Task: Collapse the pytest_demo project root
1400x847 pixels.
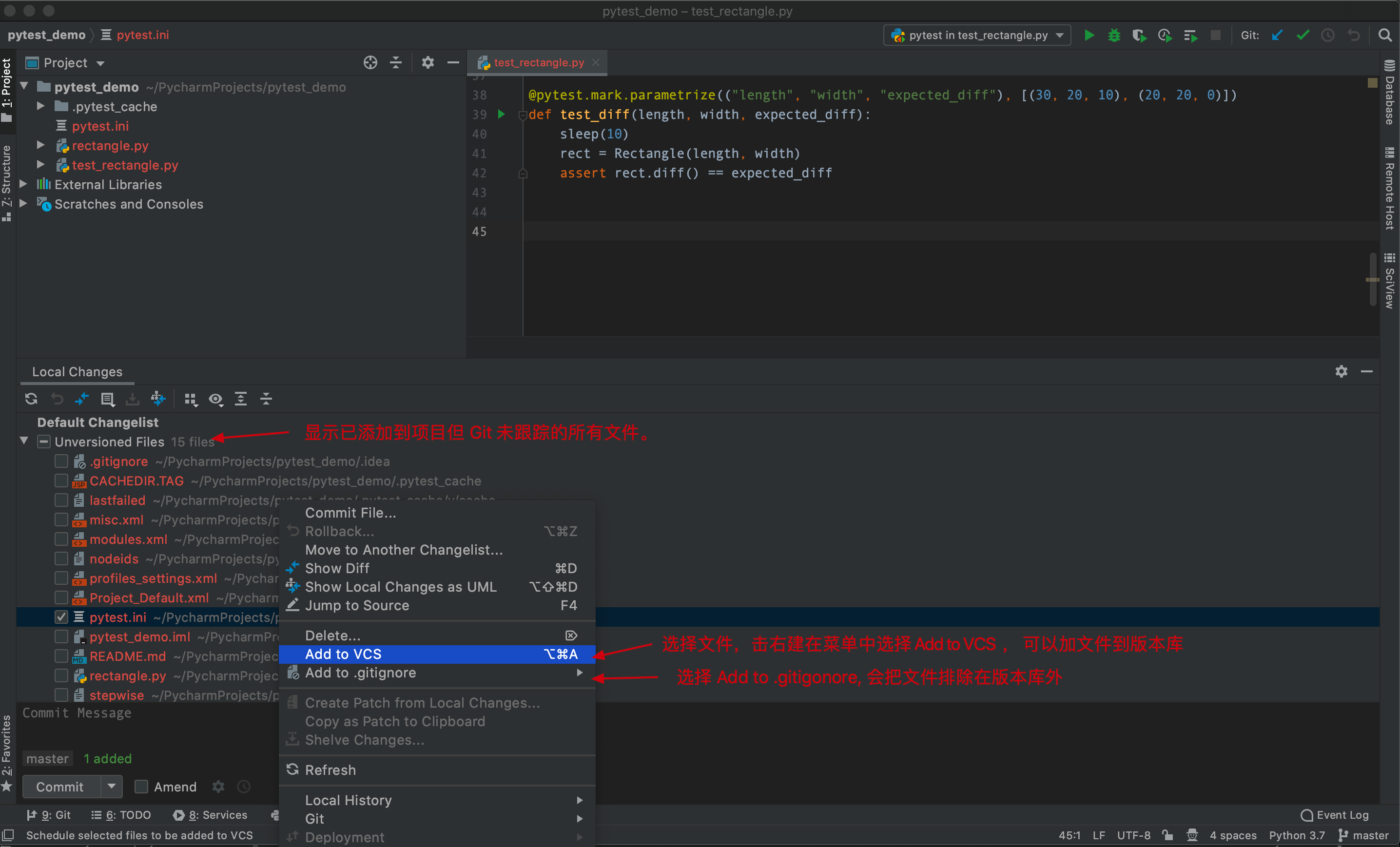Action: point(24,86)
